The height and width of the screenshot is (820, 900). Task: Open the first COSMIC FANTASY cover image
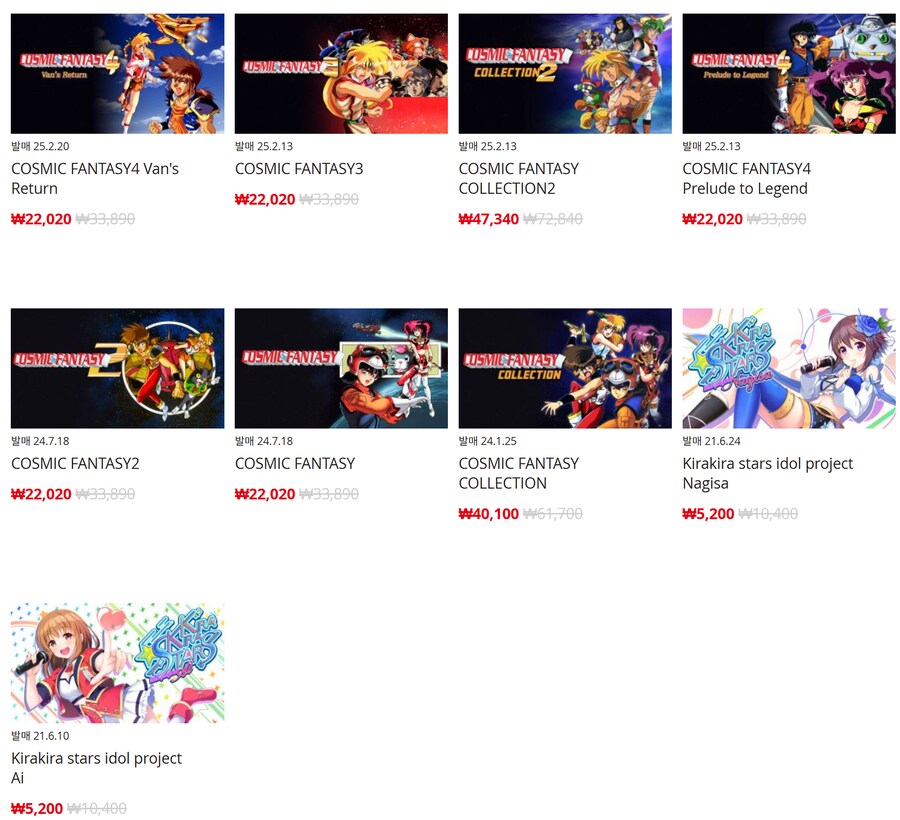coord(341,368)
